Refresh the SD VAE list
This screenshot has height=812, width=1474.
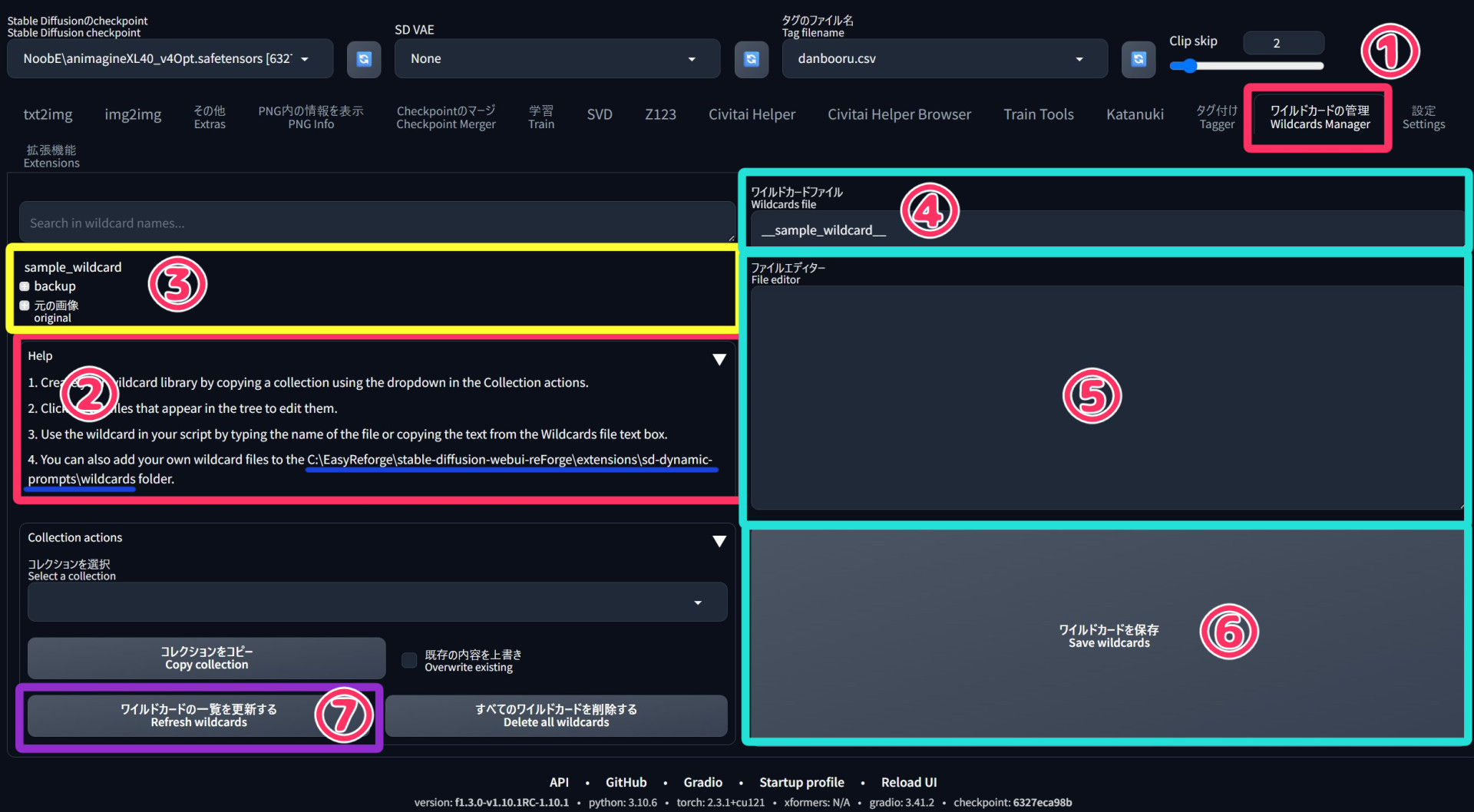[x=752, y=59]
